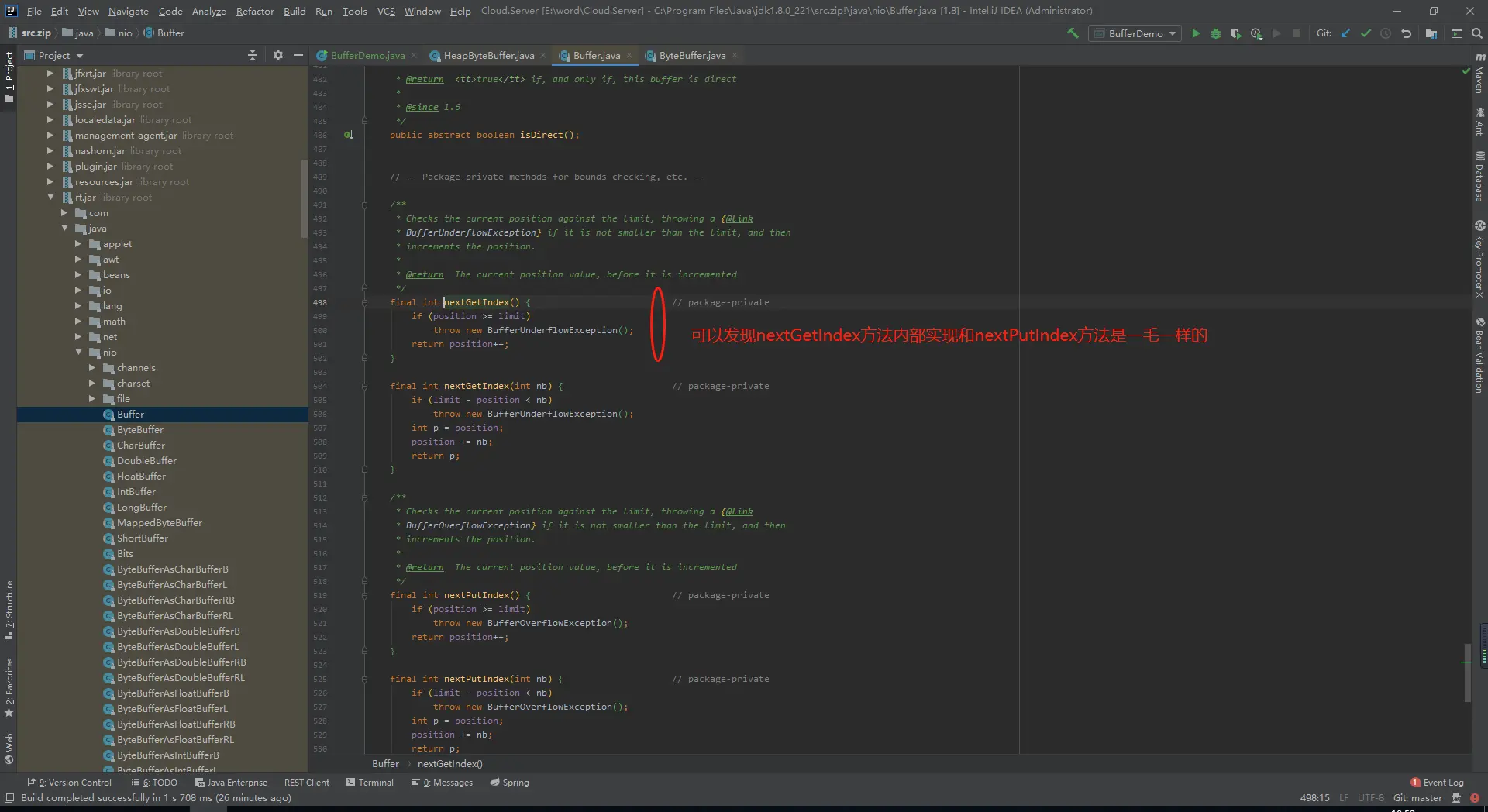The image size is (1488, 812).
Task: Open the Terminal tool window
Action: tap(370, 783)
